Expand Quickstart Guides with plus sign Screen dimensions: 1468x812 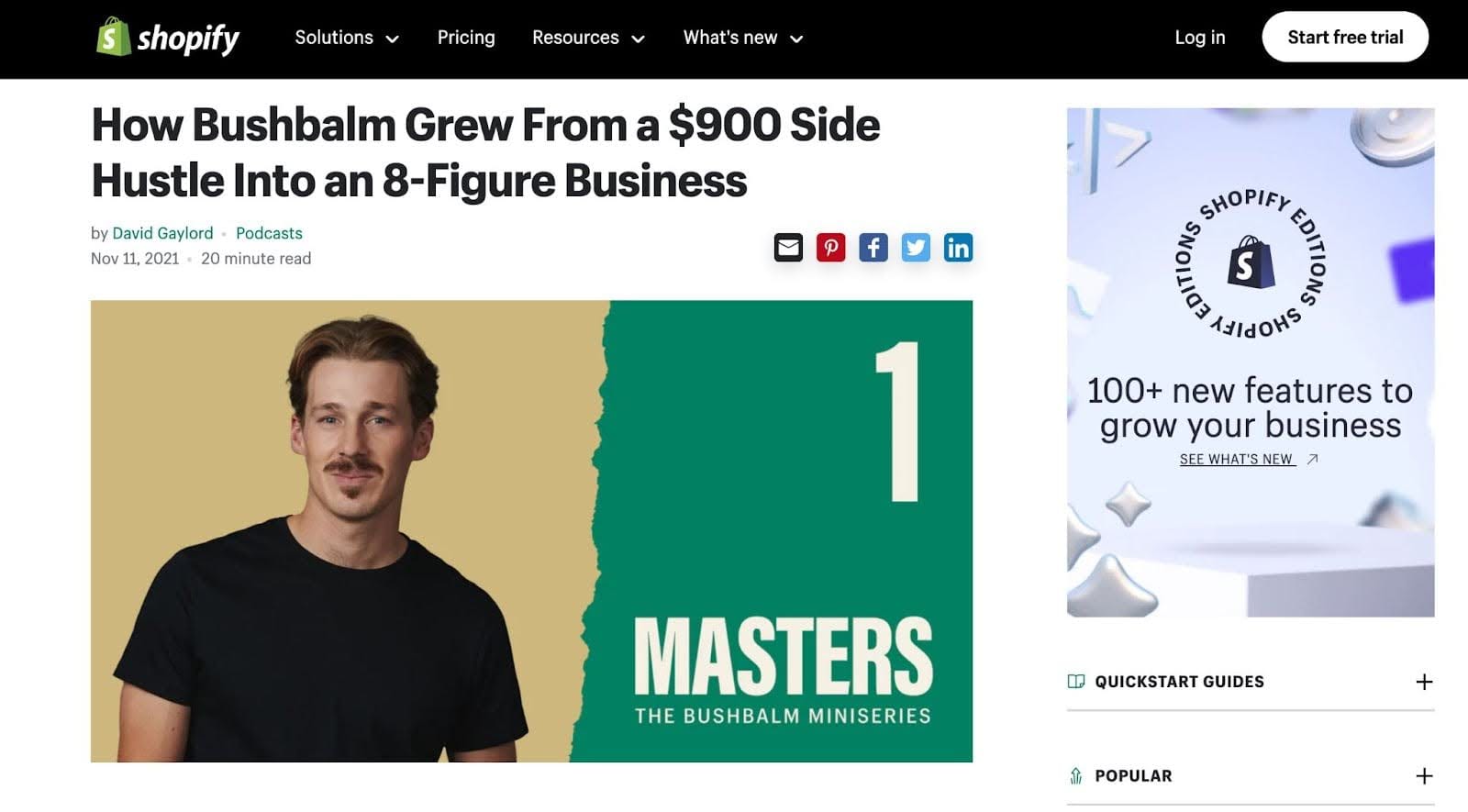point(1424,682)
